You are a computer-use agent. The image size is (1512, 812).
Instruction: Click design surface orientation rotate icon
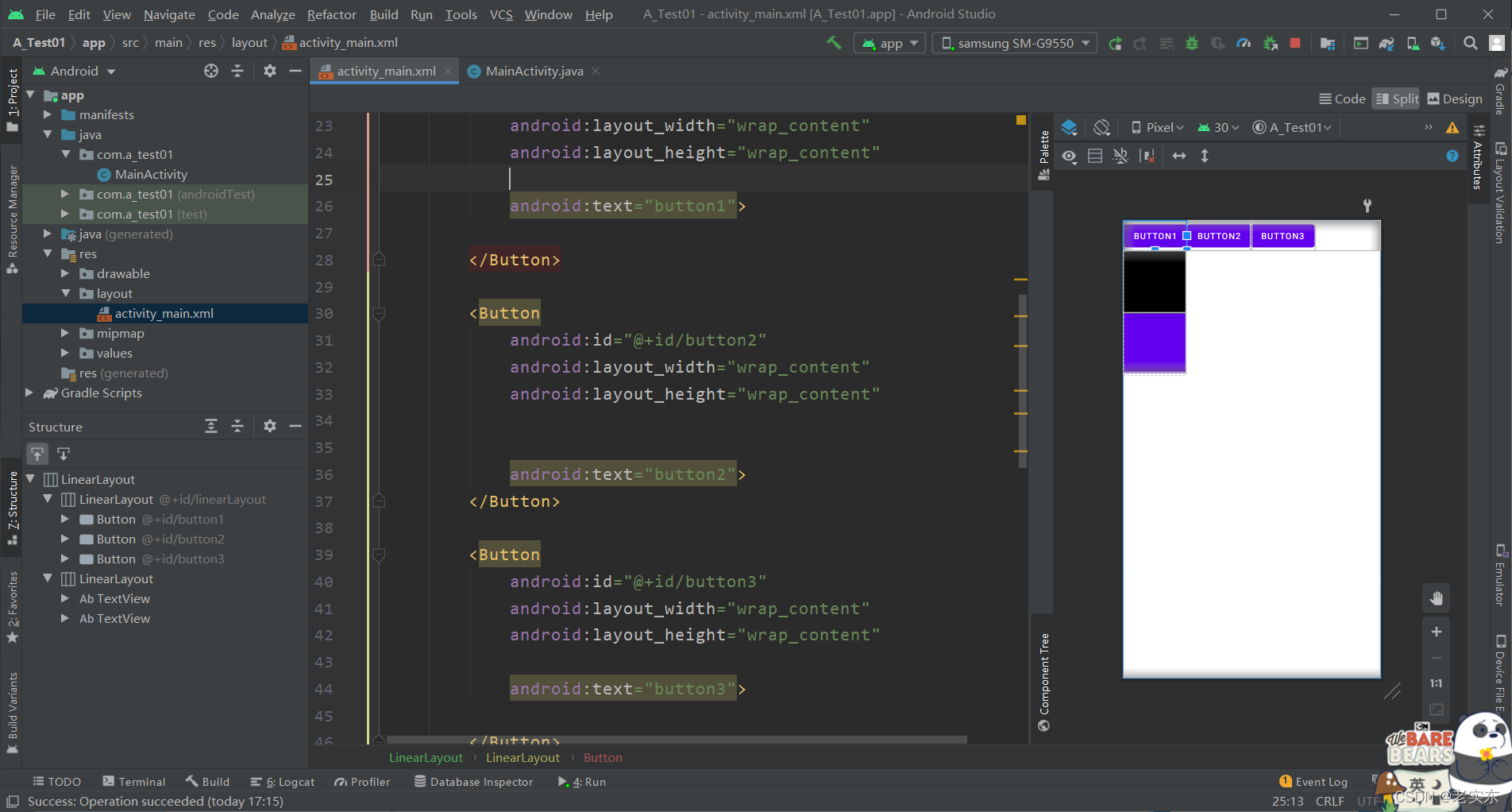[x=1101, y=127]
